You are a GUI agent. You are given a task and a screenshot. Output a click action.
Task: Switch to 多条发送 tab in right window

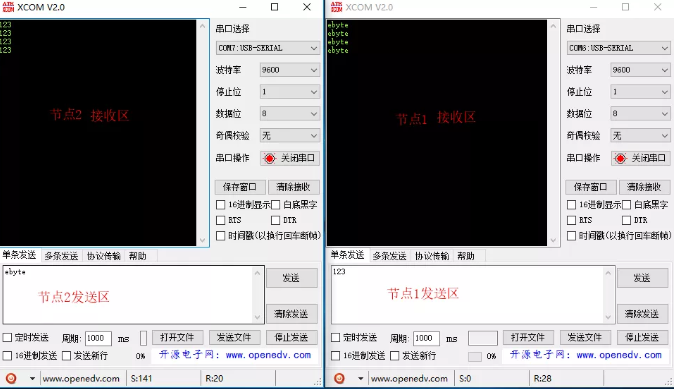(389, 256)
